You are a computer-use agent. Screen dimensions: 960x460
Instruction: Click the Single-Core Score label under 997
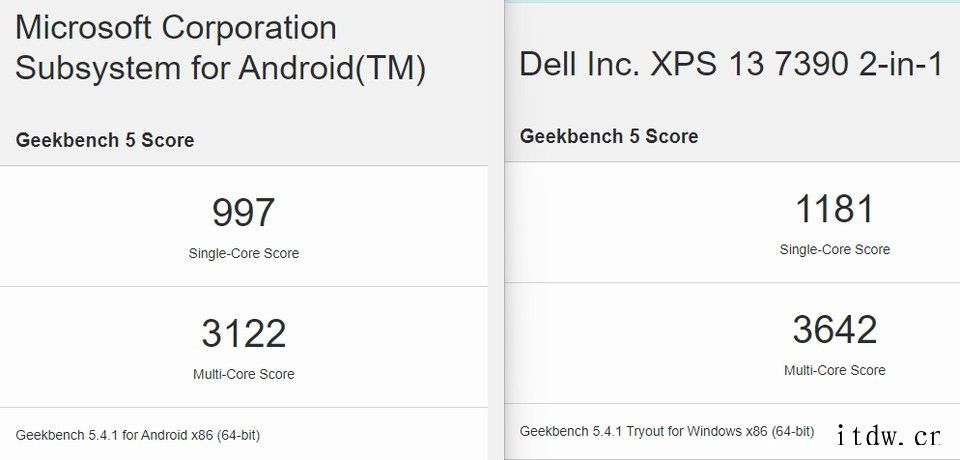244,253
